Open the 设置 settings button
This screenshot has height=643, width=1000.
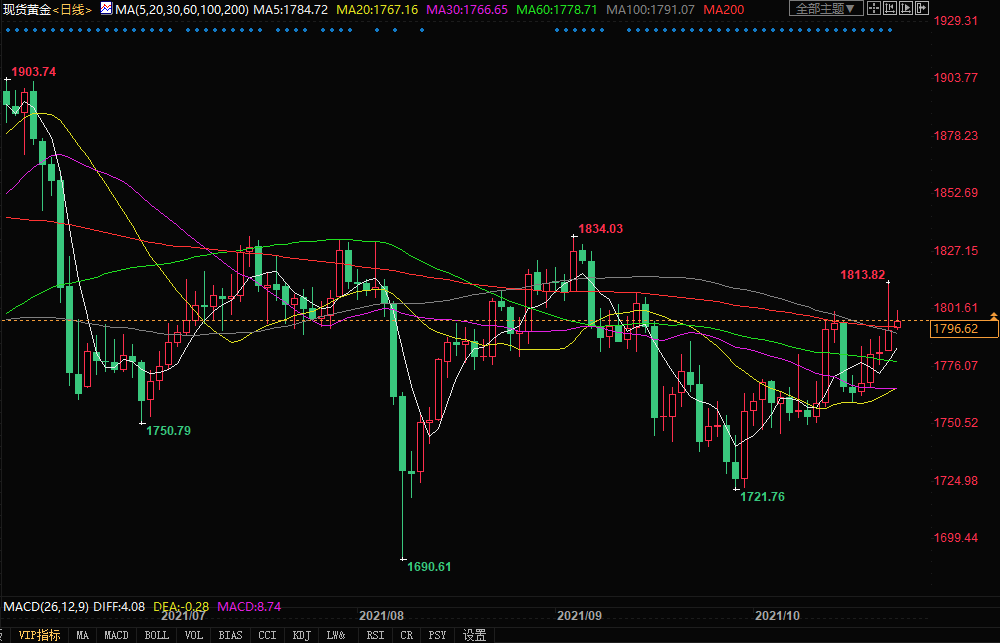[475, 635]
